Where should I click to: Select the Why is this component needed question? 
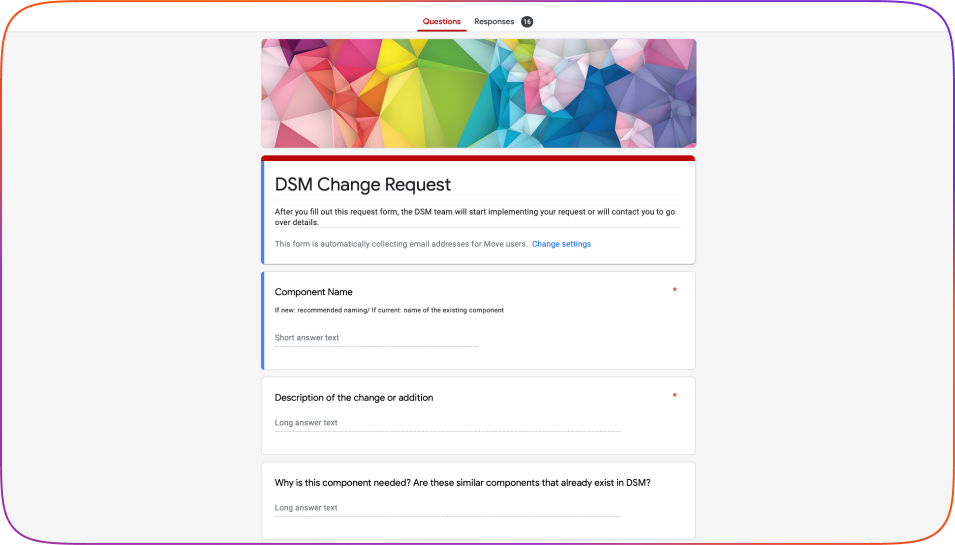click(462, 483)
